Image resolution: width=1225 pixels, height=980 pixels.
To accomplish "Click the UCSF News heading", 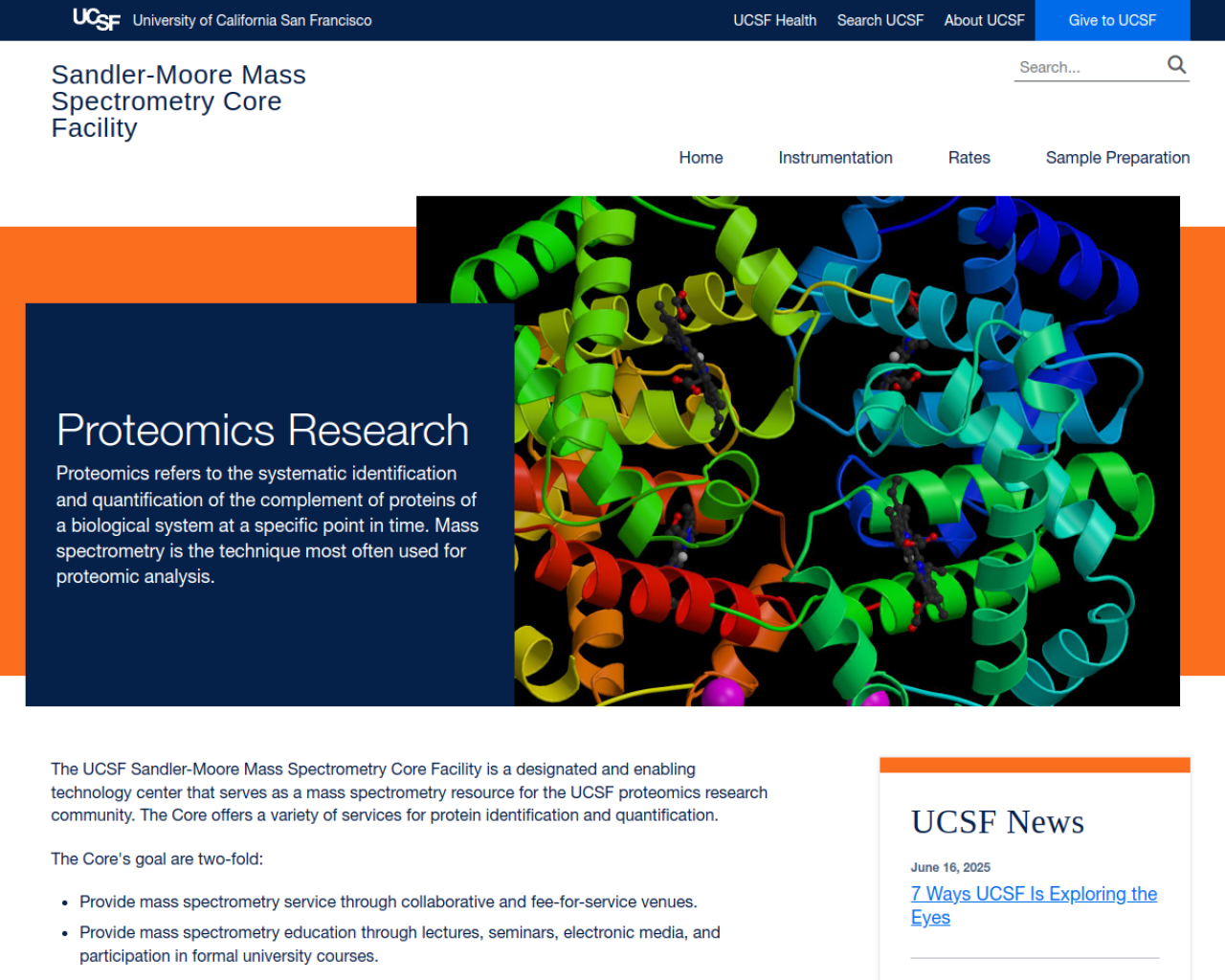I will [x=997, y=822].
